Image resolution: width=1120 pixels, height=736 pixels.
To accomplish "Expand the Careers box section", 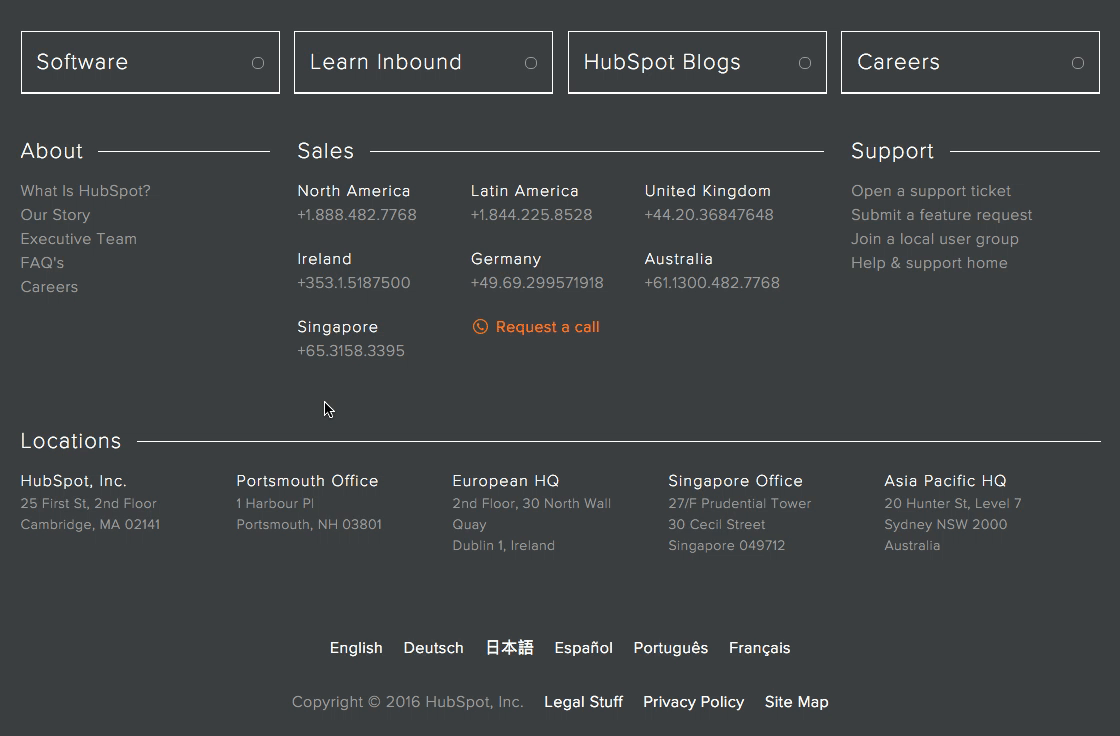I will tap(970, 62).
